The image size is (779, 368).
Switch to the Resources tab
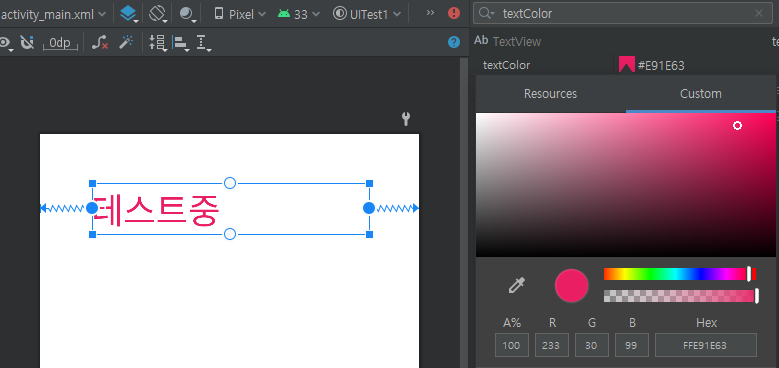[x=550, y=94]
